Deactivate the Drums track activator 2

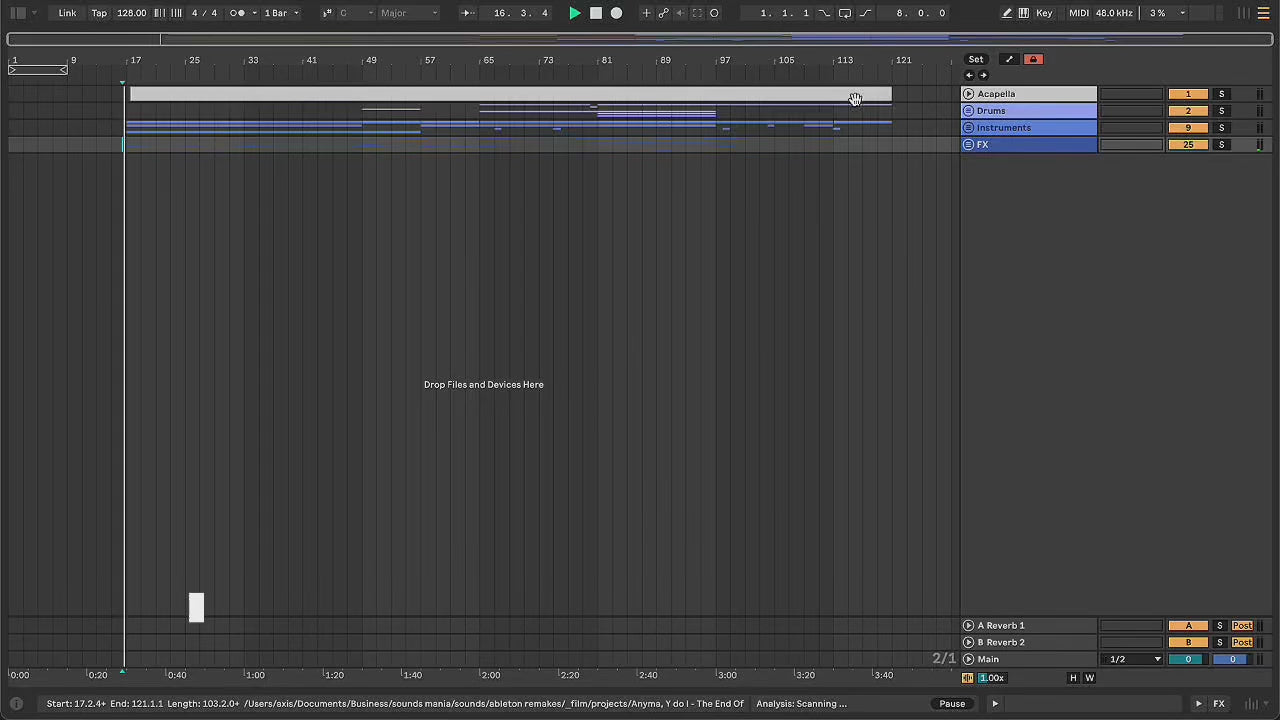(1187, 111)
